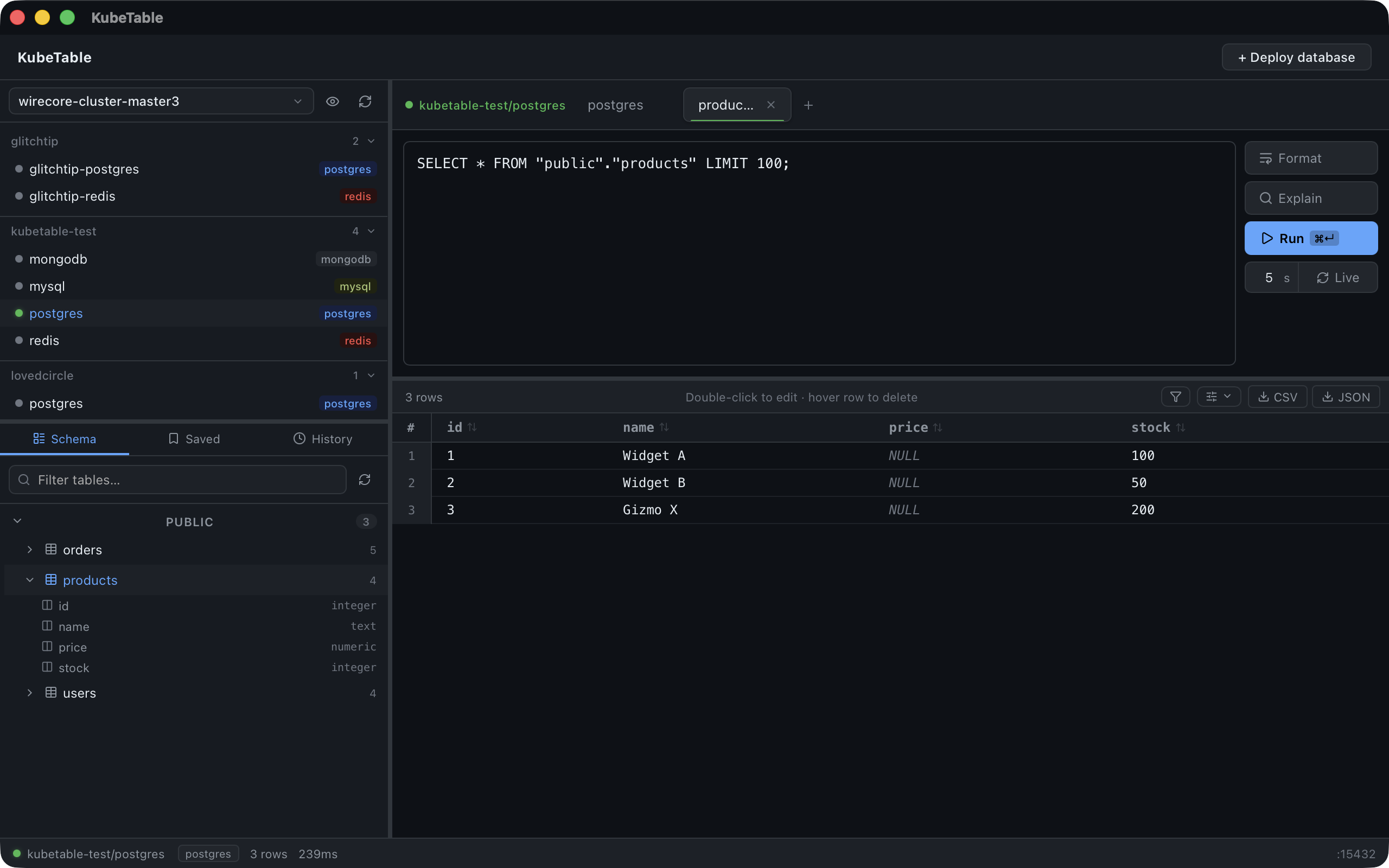Click the postgres tab label

tap(615, 105)
